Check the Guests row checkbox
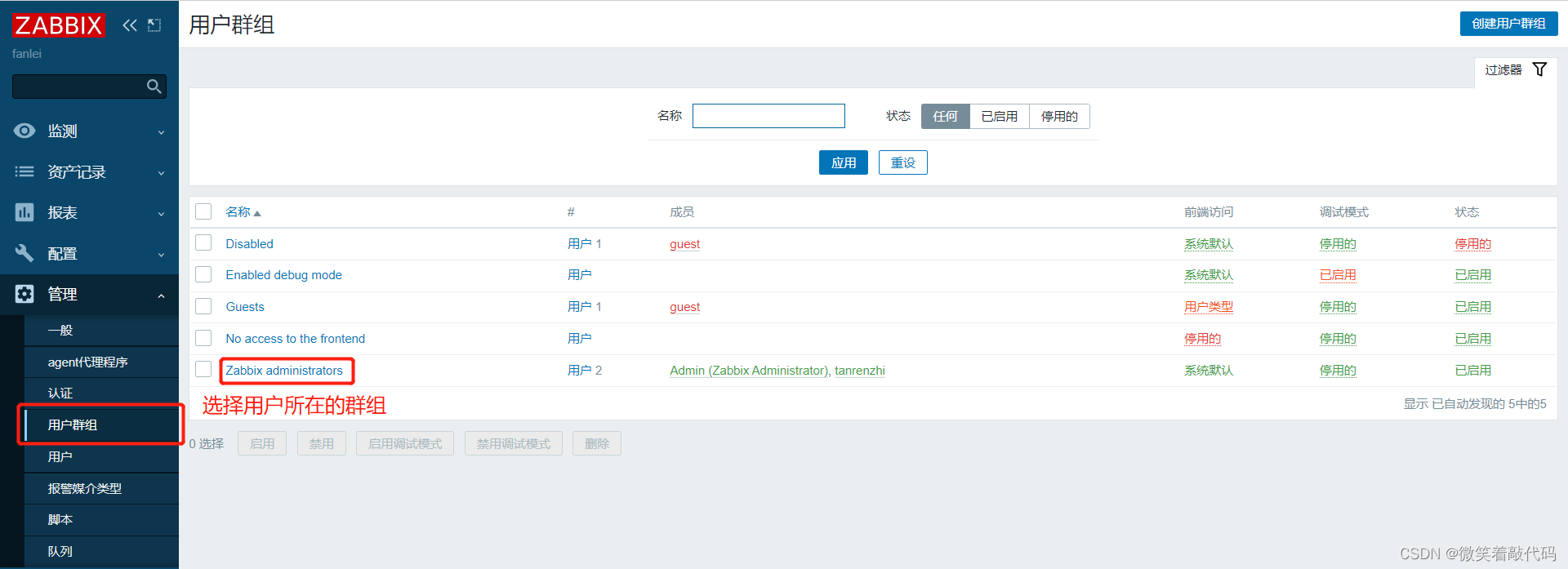The image size is (1568, 569). point(203,306)
